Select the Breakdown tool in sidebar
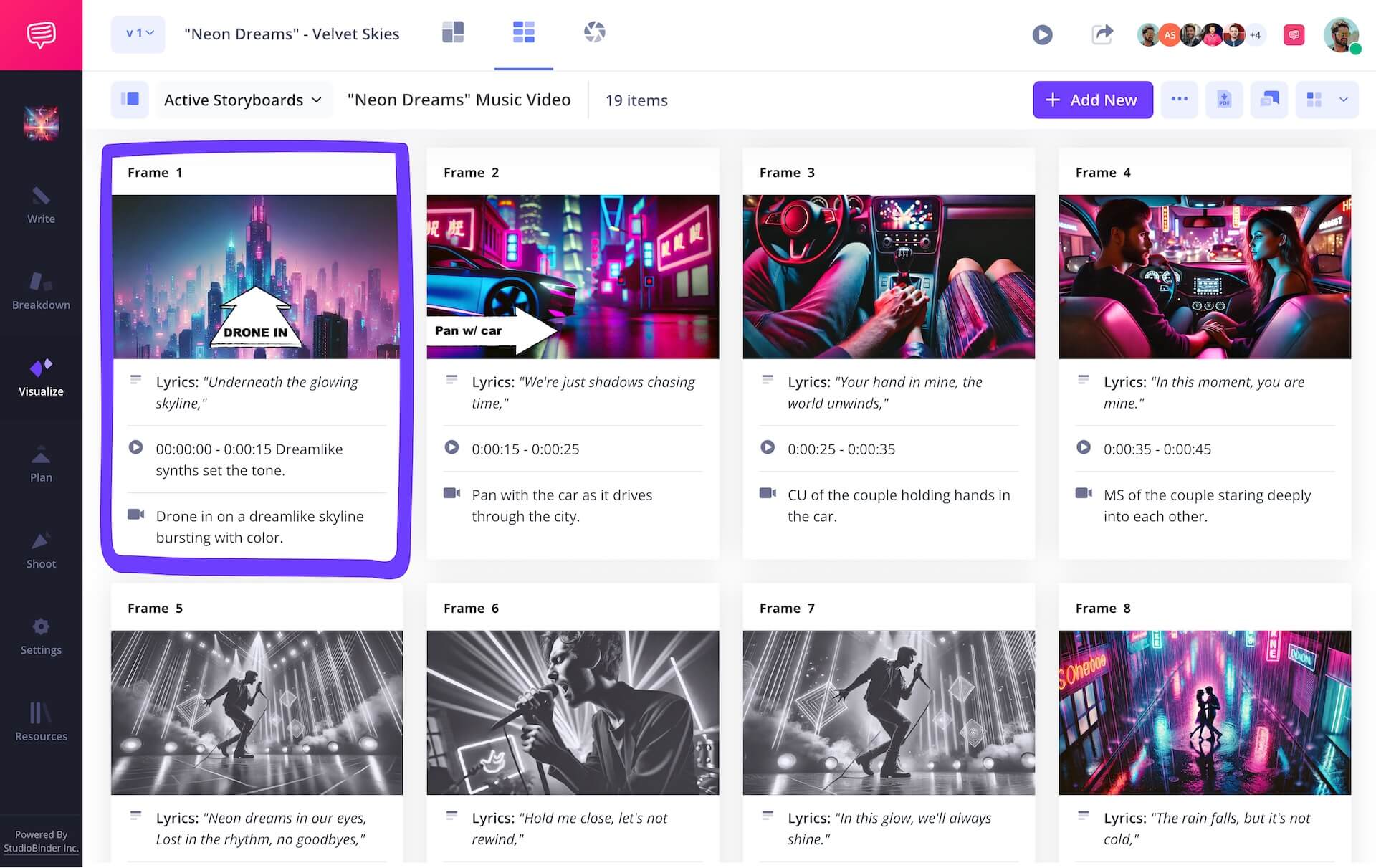 tap(41, 292)
